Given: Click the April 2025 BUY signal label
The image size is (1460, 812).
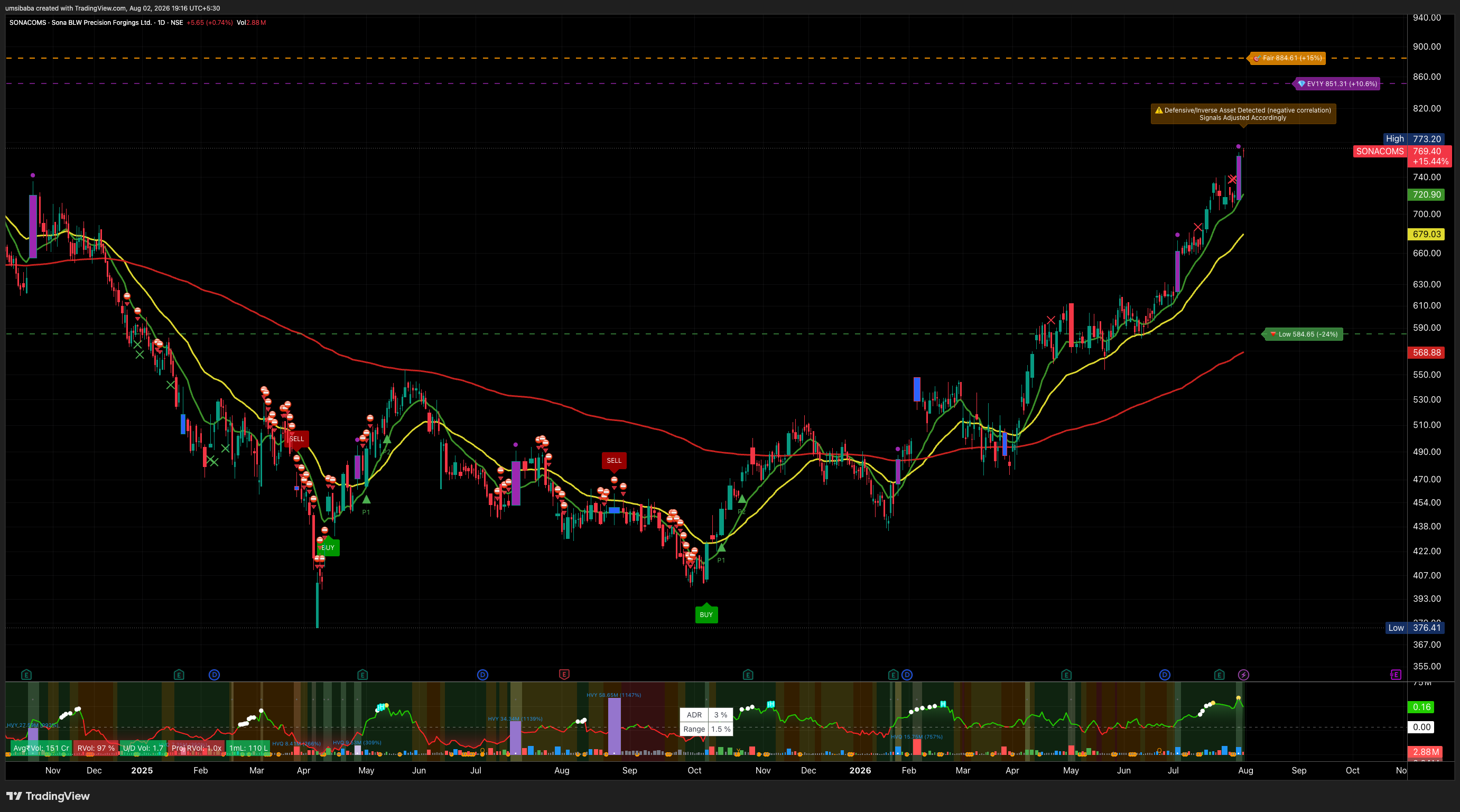Looking at the screenshot, I should point(328,547).
